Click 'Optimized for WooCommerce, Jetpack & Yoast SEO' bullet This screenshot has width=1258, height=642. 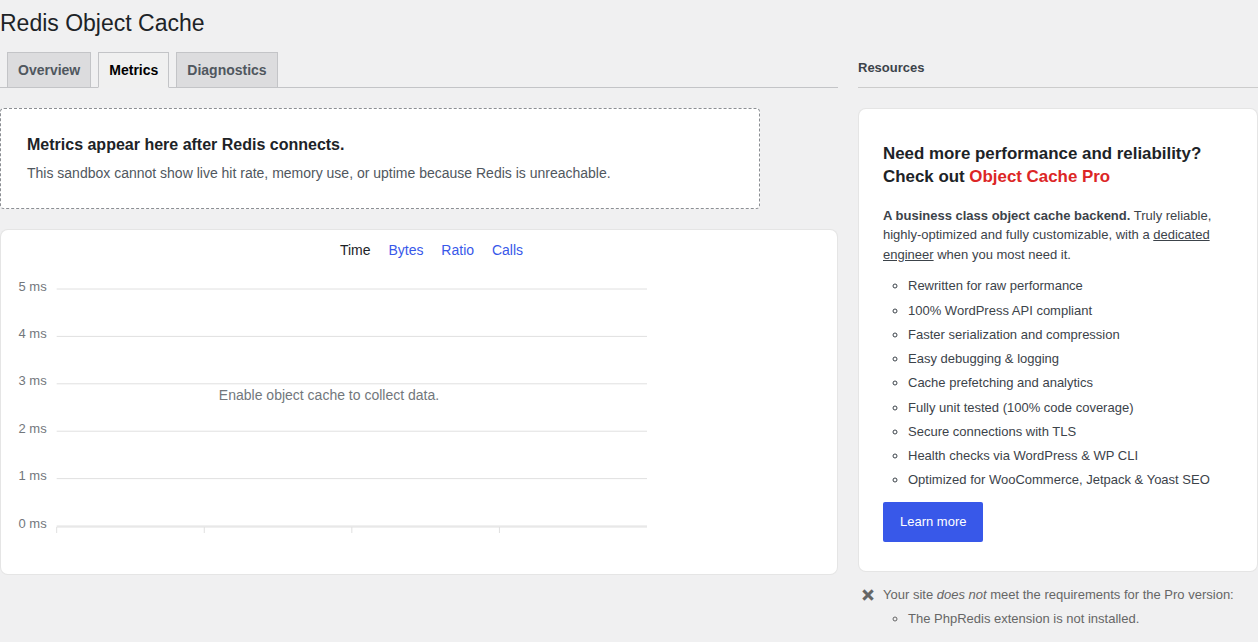[1059, 480]
